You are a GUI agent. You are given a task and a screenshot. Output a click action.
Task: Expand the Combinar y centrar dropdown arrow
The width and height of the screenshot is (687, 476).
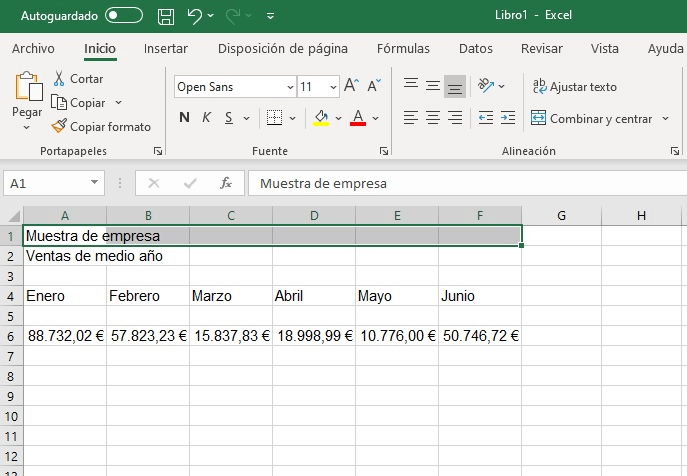665,119
